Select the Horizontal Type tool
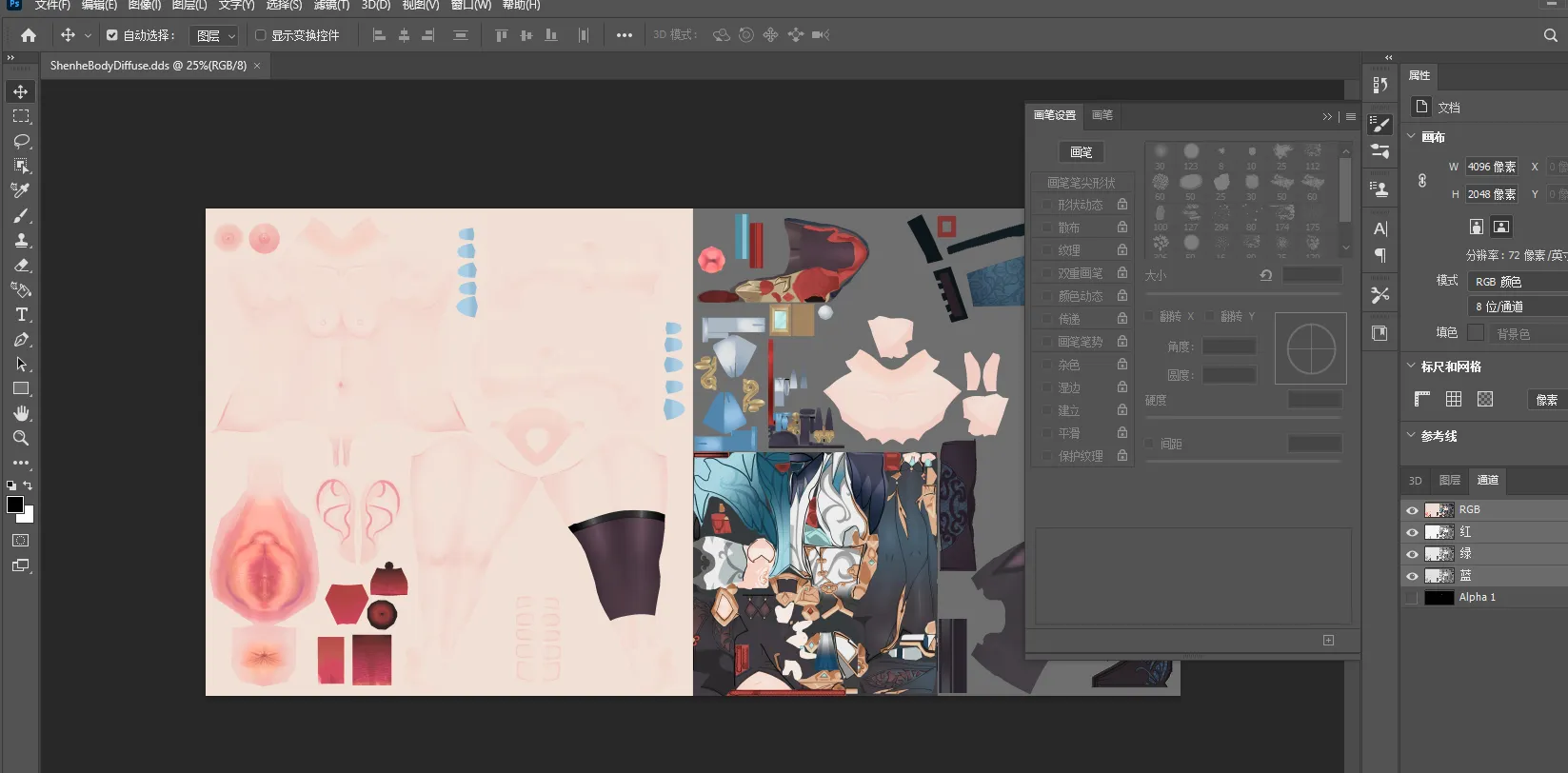The image size is (1568, 773). (21, 314)
